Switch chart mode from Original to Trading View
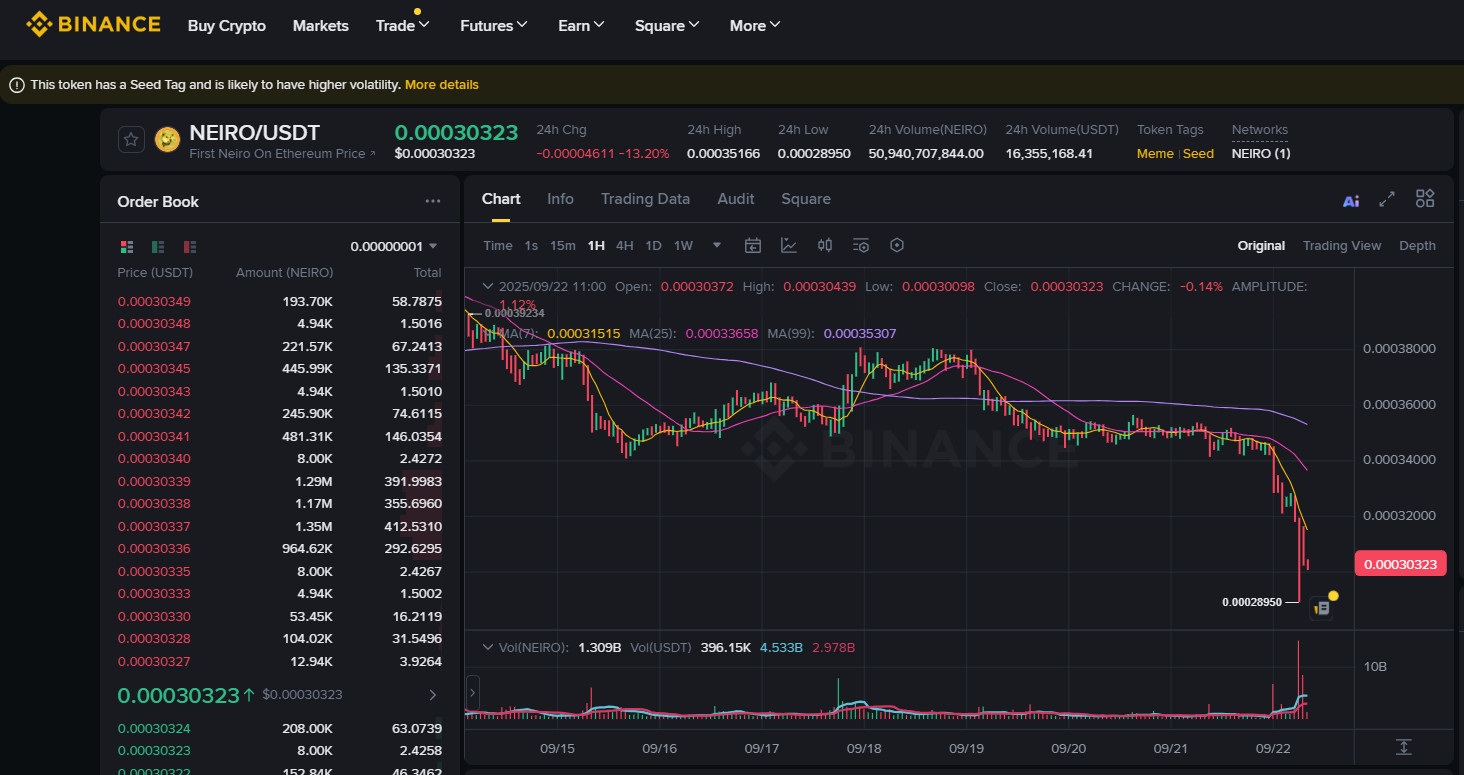 tap(1342, 245)
